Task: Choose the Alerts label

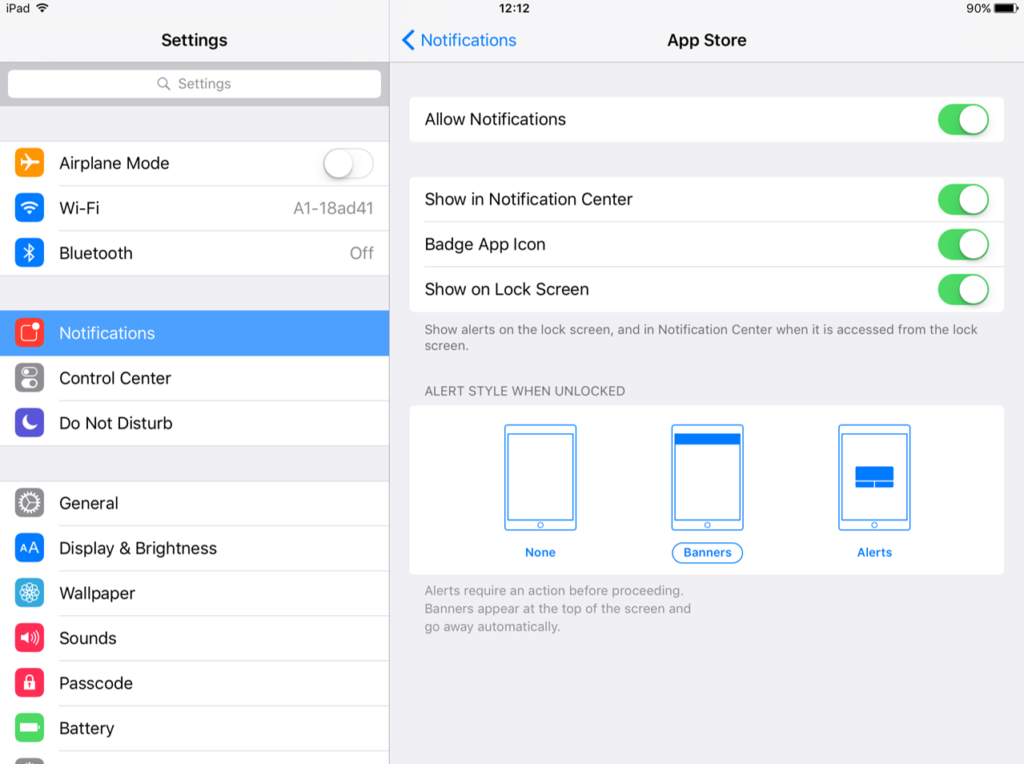Action: [874, 552]
